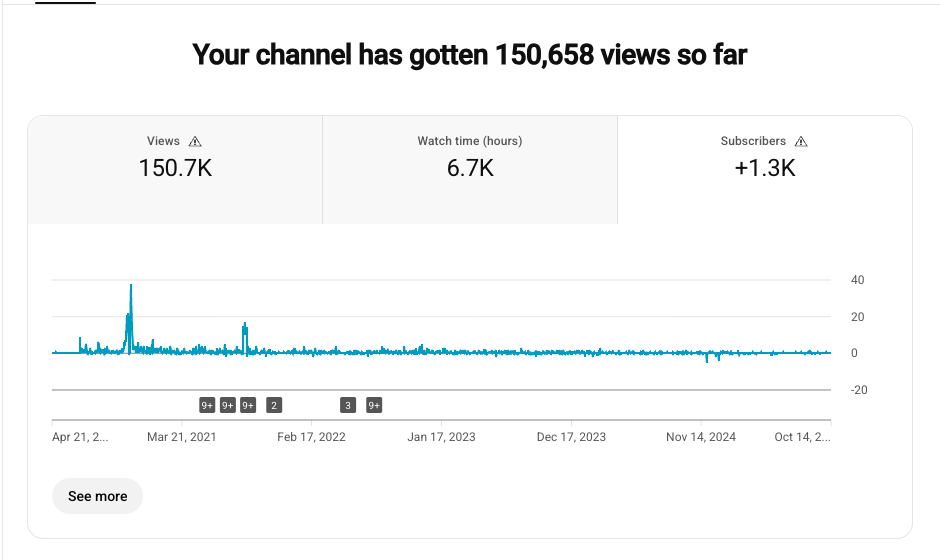Open the video marker labeled 3
Screen dimensions: 940x560
(x=348, y=405)
